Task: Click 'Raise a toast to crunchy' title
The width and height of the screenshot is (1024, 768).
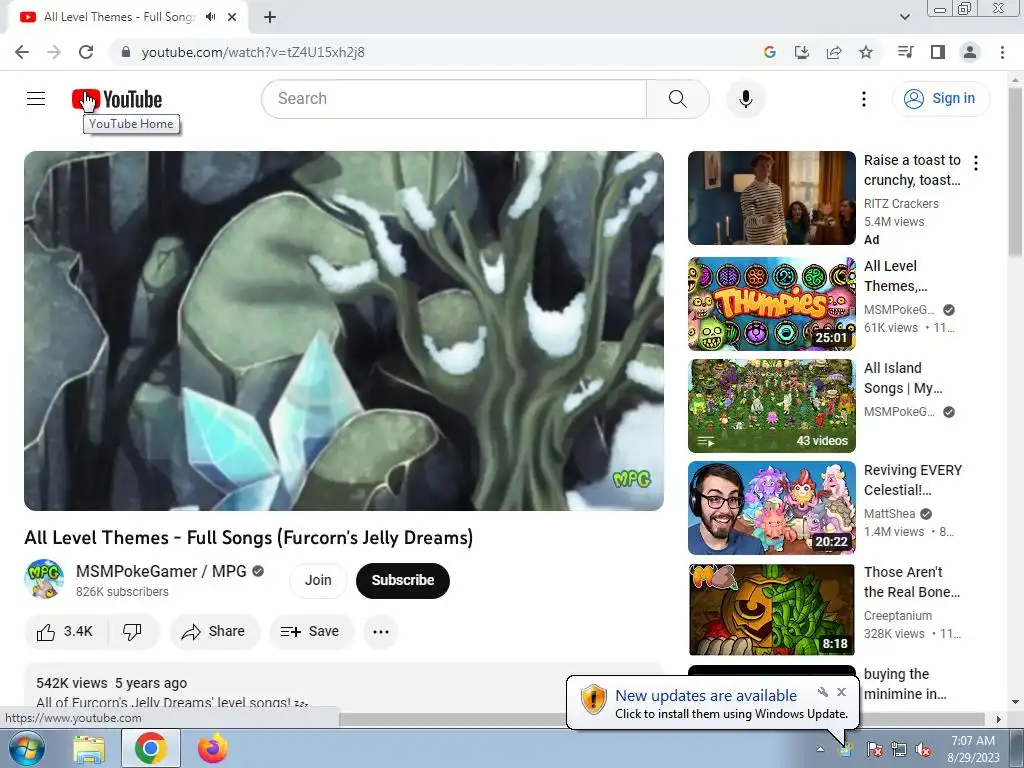Action: point(912,170)
